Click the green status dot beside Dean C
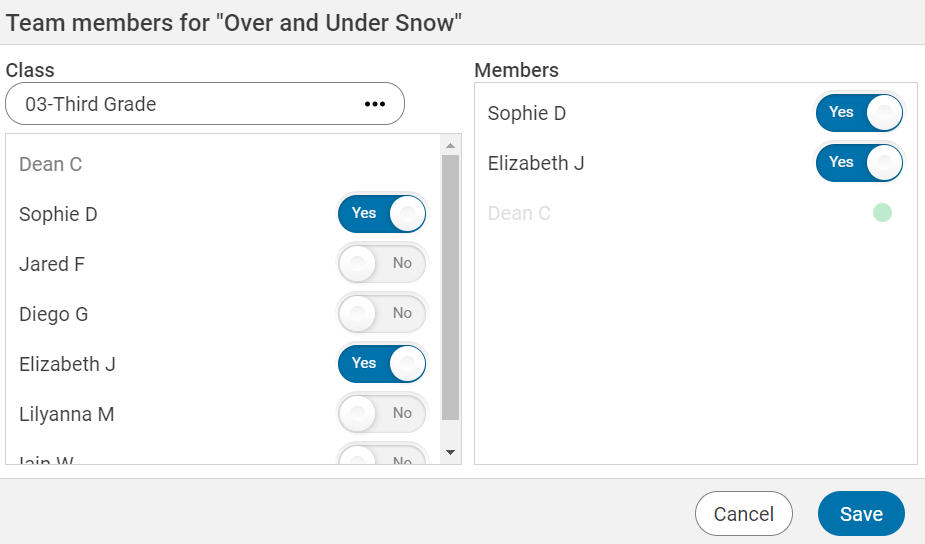Viewport: 925px width, 544px height. coord(882,212)
